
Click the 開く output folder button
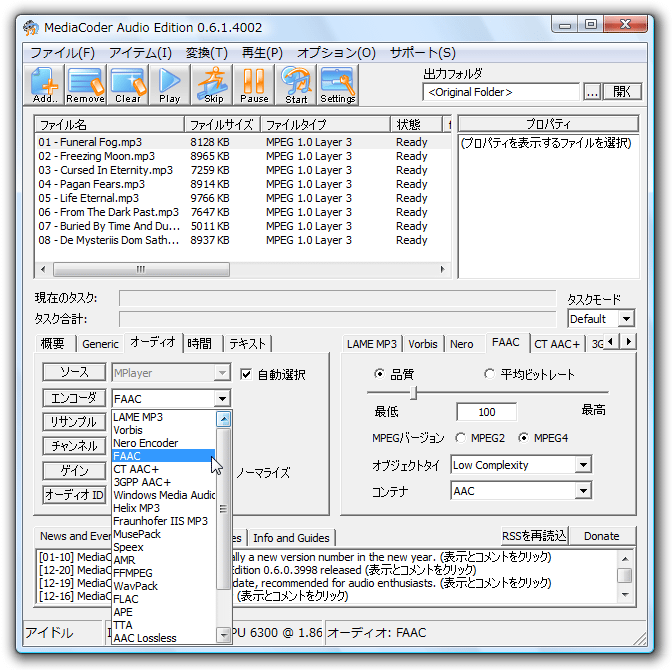tap(622, 92)
